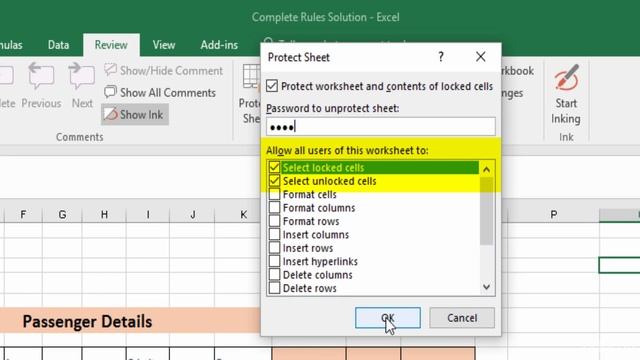Enable Format columns permission
Image resolution: width=640 pixels, height=360 pixels.
(274, 208)
